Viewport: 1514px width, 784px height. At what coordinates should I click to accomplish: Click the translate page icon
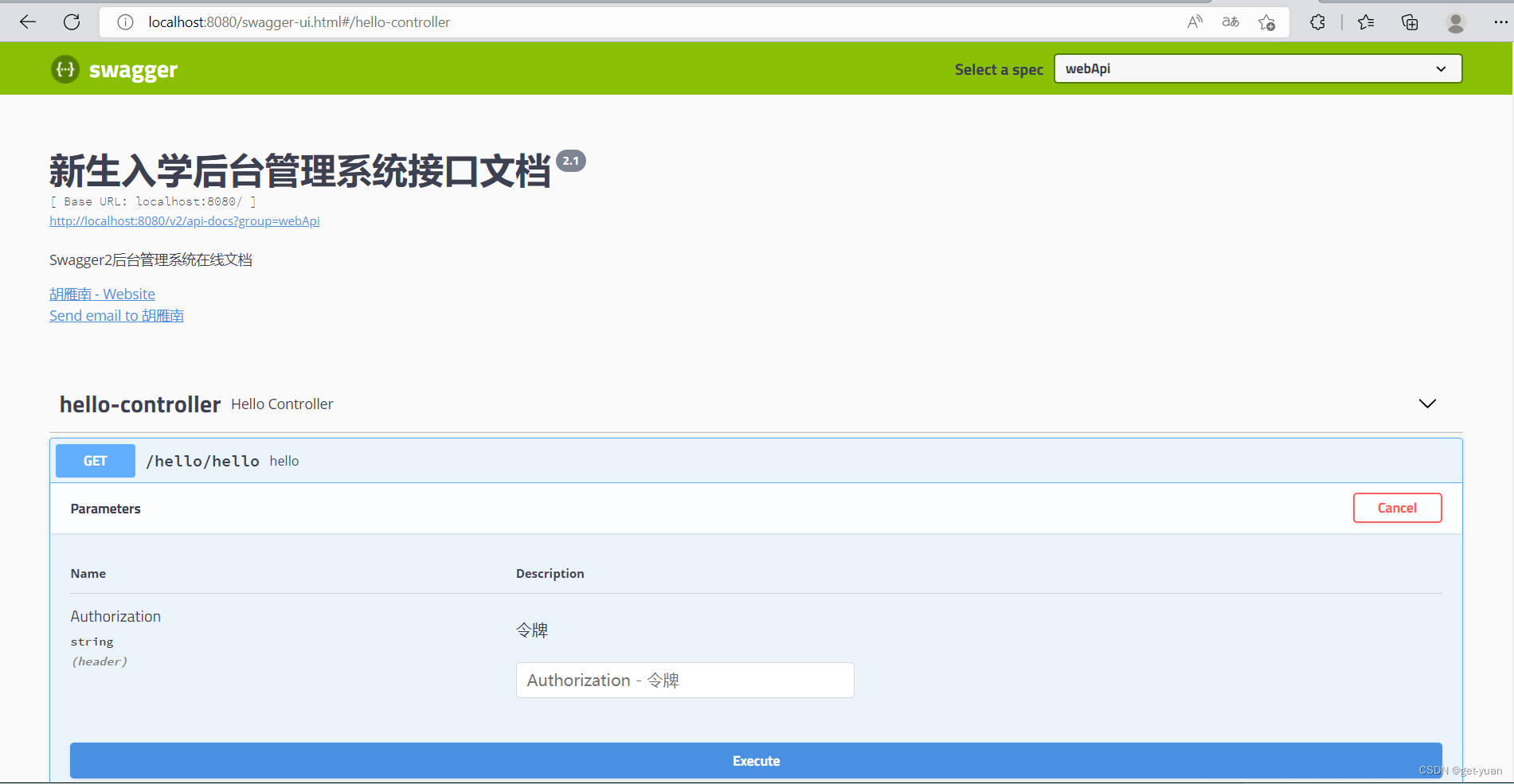point(1230,22)
